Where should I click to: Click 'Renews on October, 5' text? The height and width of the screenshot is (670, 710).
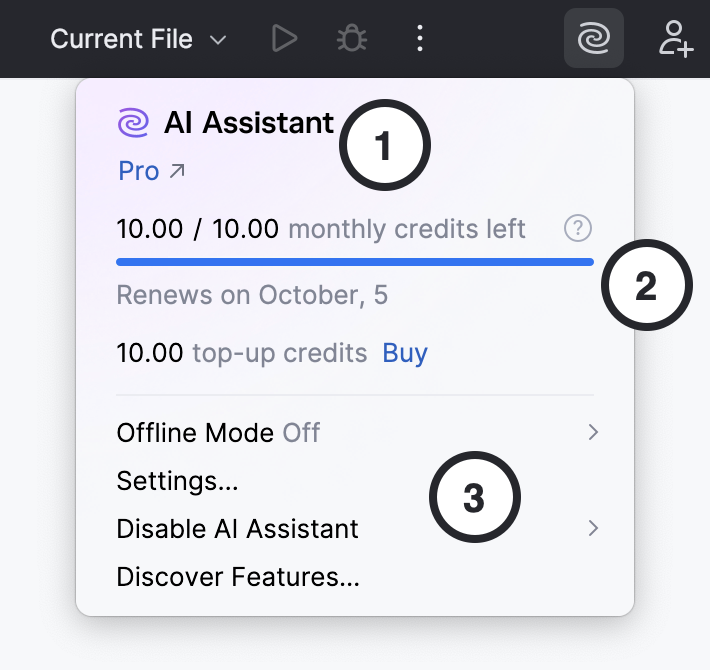point(252,295)
